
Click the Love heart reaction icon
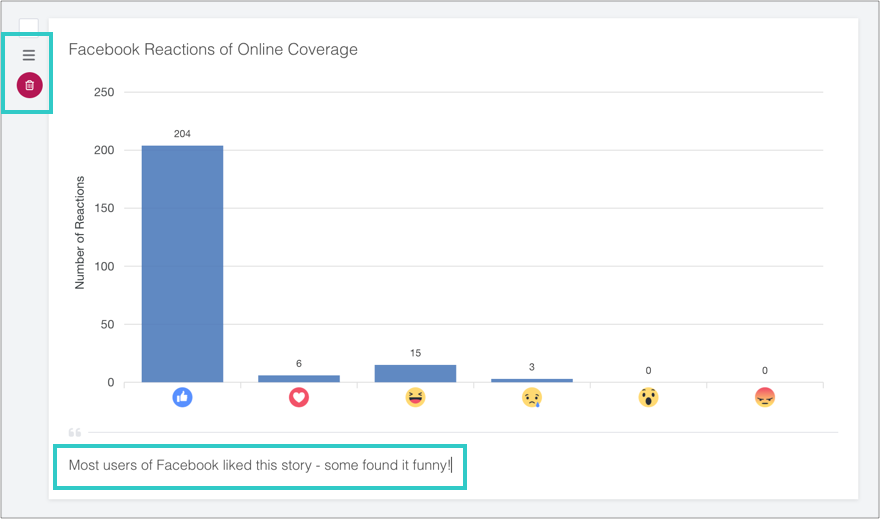click(299, 397)
